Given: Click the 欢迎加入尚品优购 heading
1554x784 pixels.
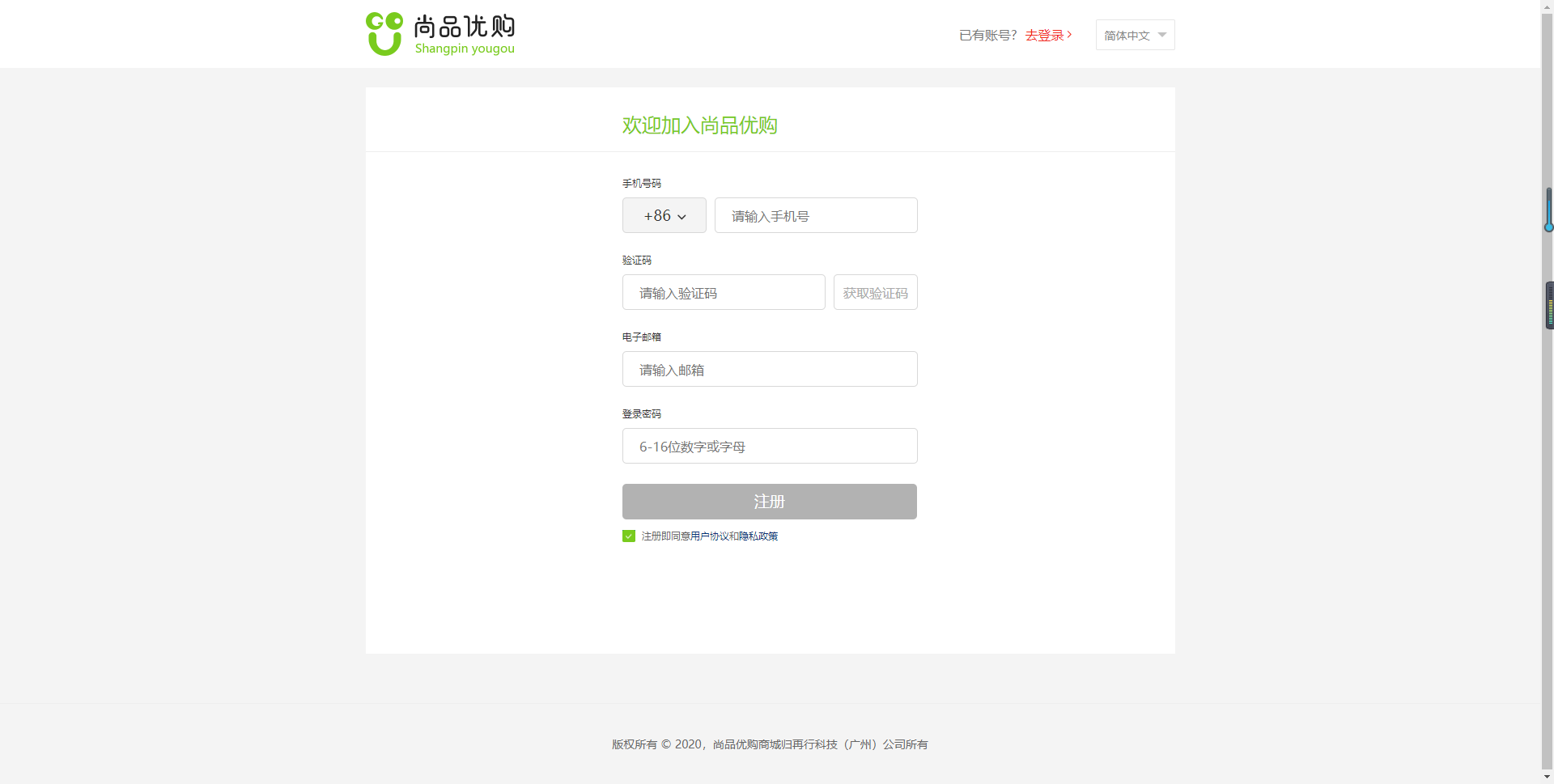Looking at the screenshot, I should pyautogui.click(x=700, y=125).
